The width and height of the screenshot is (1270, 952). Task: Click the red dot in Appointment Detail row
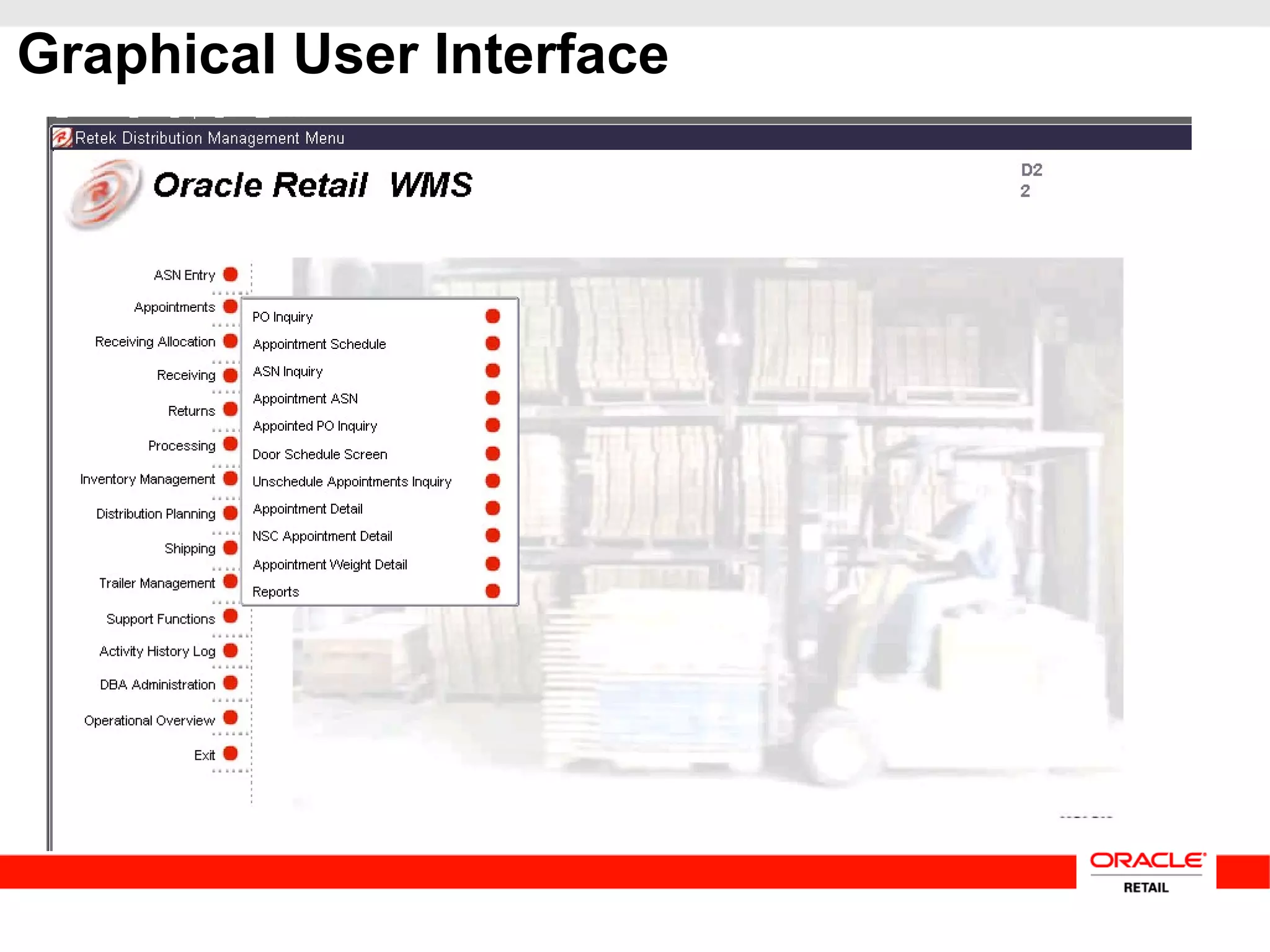coord(493,508)
